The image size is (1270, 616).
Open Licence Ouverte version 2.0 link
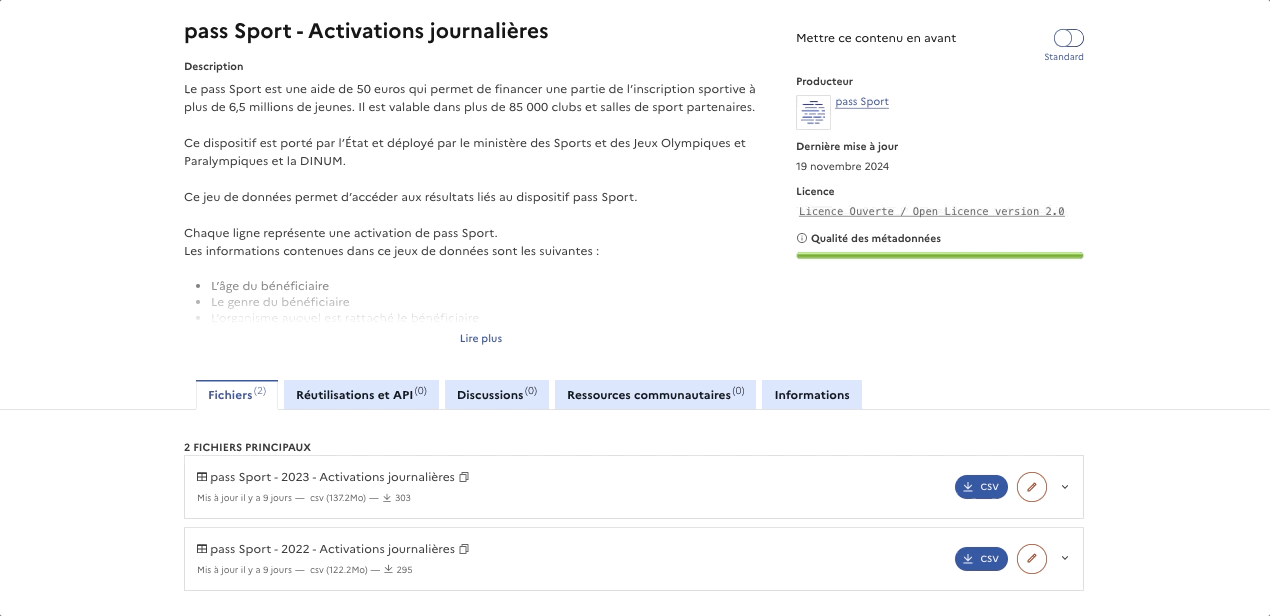pos(931,212)
